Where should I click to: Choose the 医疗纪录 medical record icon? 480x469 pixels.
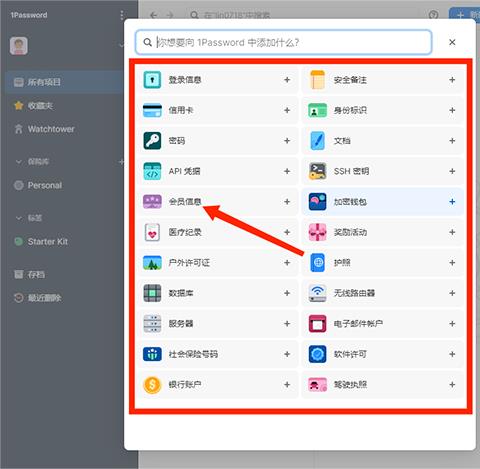coord(152,232)
